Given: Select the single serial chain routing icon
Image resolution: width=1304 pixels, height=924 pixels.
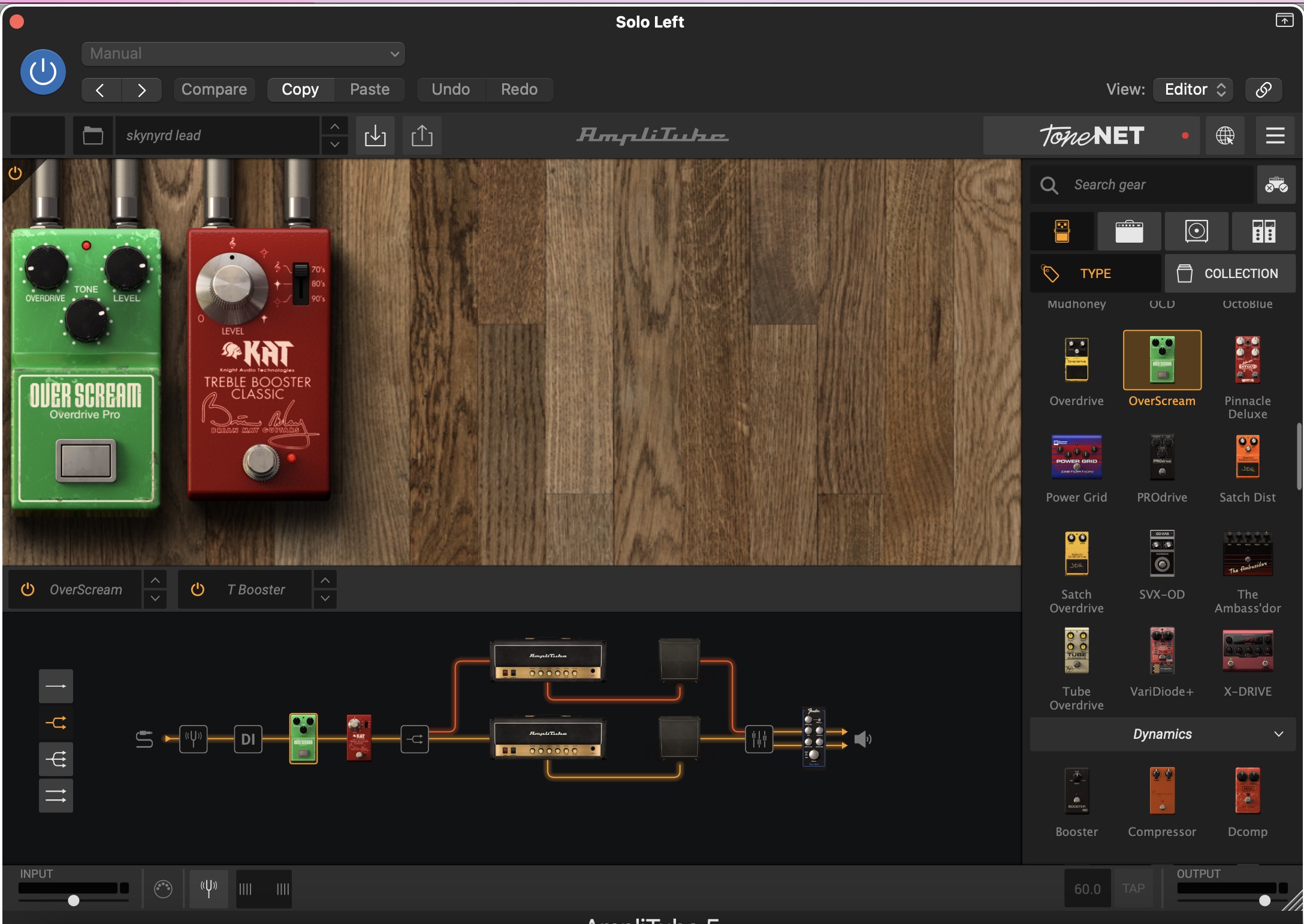Looking at the screenshot, I should pos(56,686).
